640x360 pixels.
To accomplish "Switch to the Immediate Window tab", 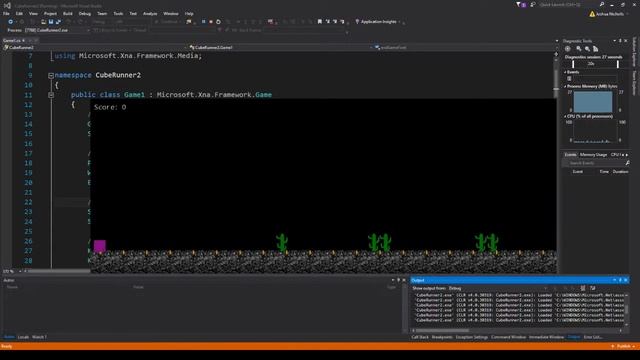I will pyautogui.click(x=546, y=337).
